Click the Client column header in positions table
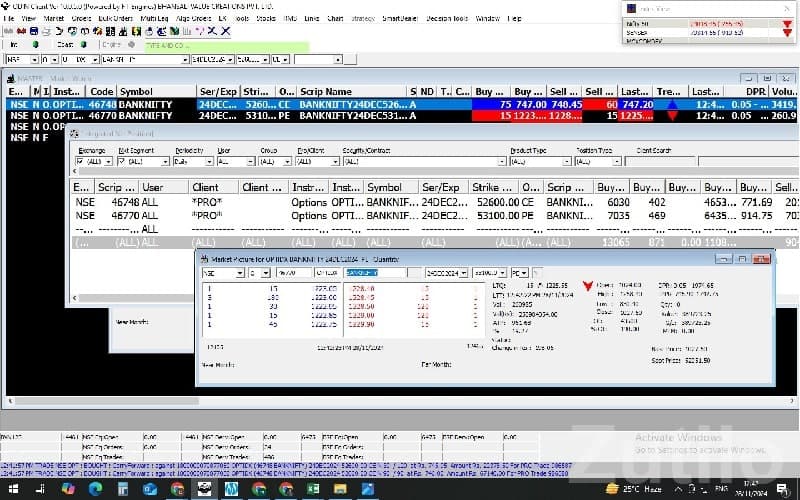 (x=205, y=187)
